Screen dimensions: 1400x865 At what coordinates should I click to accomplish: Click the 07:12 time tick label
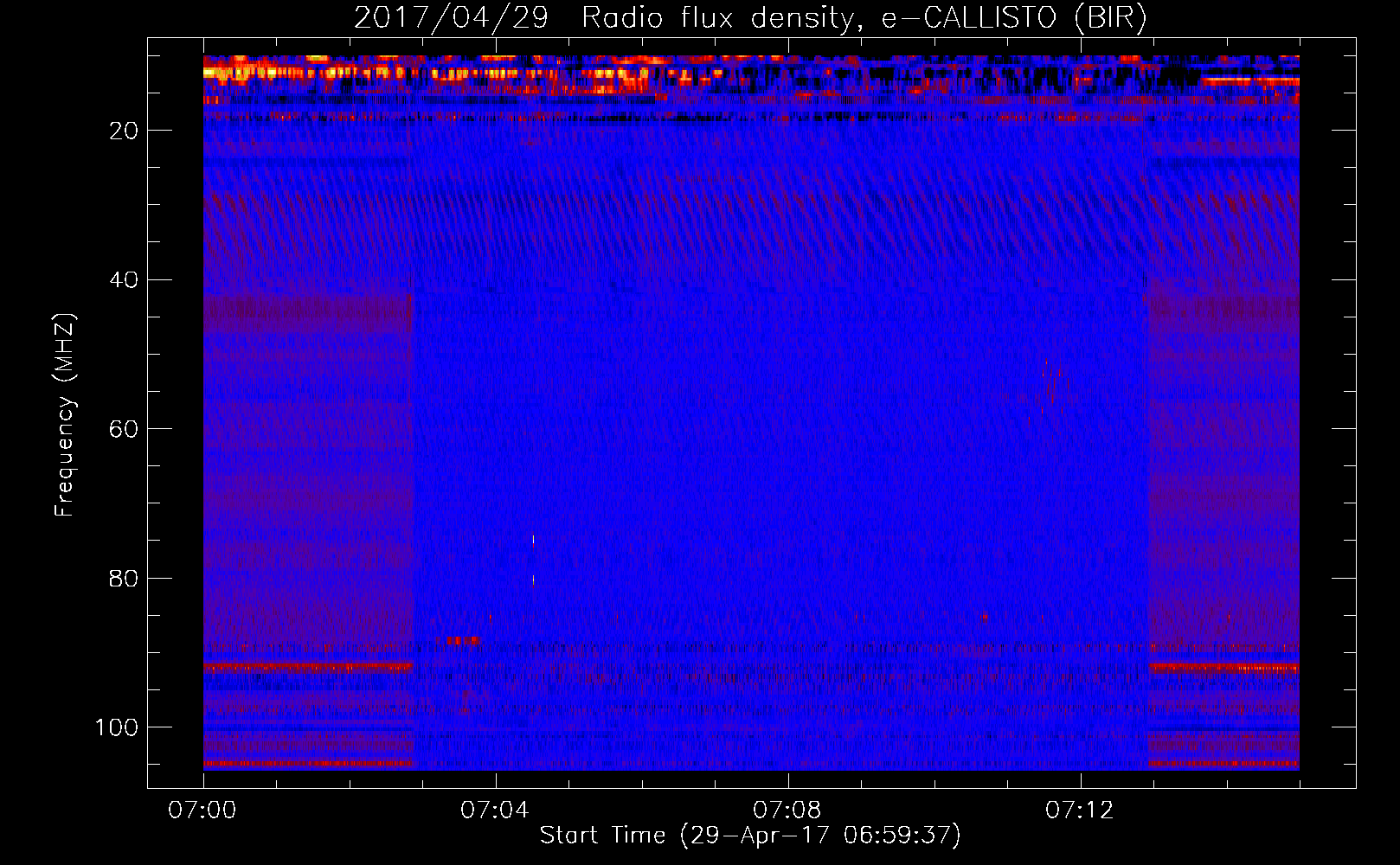point(1080,811)
